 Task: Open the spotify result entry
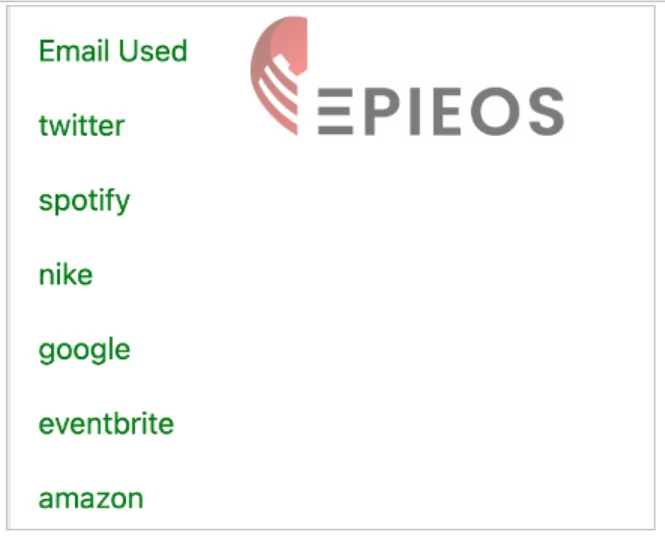84,201
